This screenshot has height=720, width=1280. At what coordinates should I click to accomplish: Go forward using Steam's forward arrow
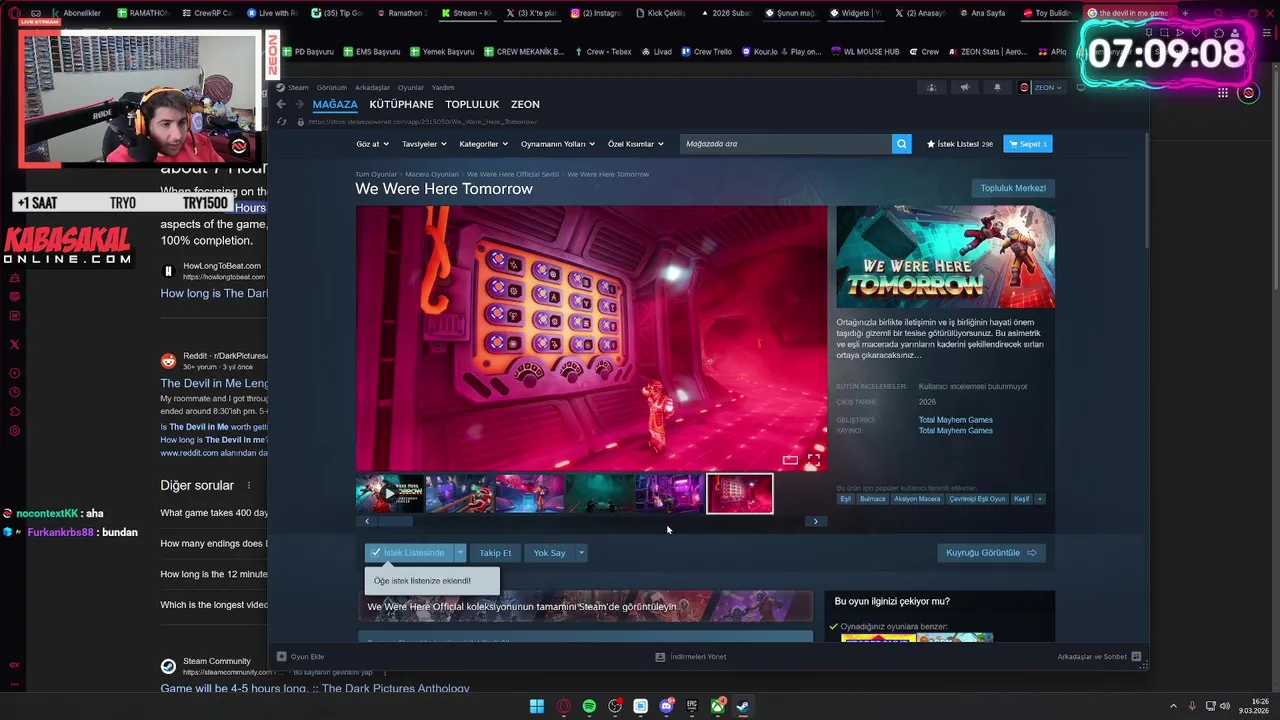pos(299,104)
